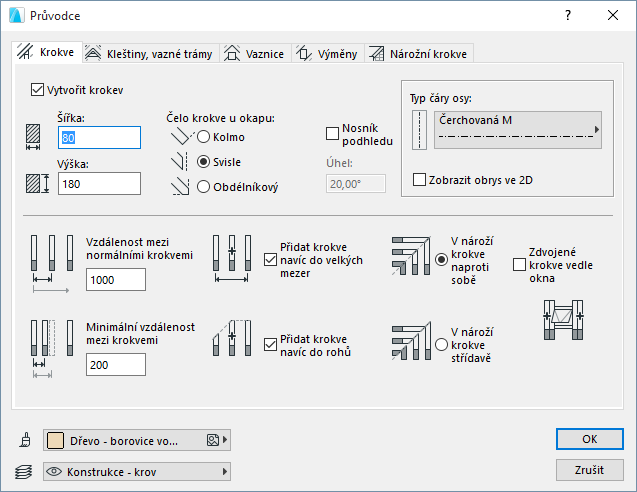
Task: Toggle the Vytvořit krokev checkbox
Action: coord(39,90)
